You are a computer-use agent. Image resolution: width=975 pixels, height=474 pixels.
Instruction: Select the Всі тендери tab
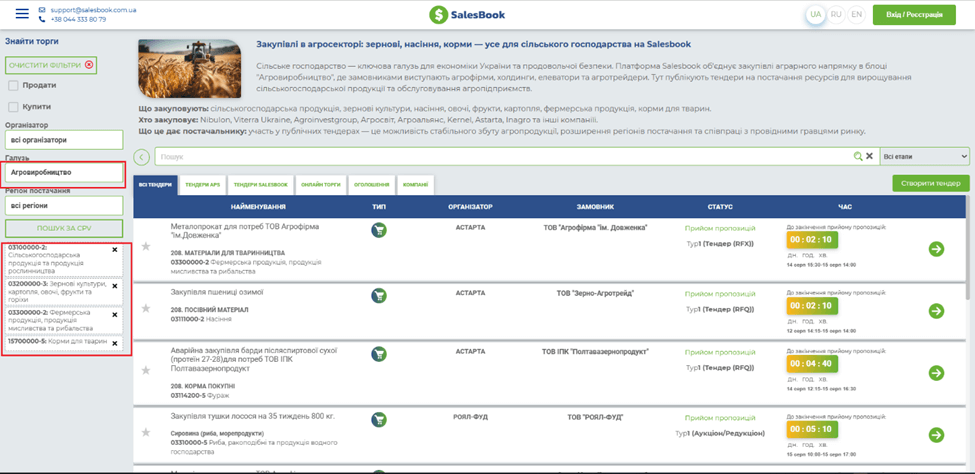coord(155,185)
